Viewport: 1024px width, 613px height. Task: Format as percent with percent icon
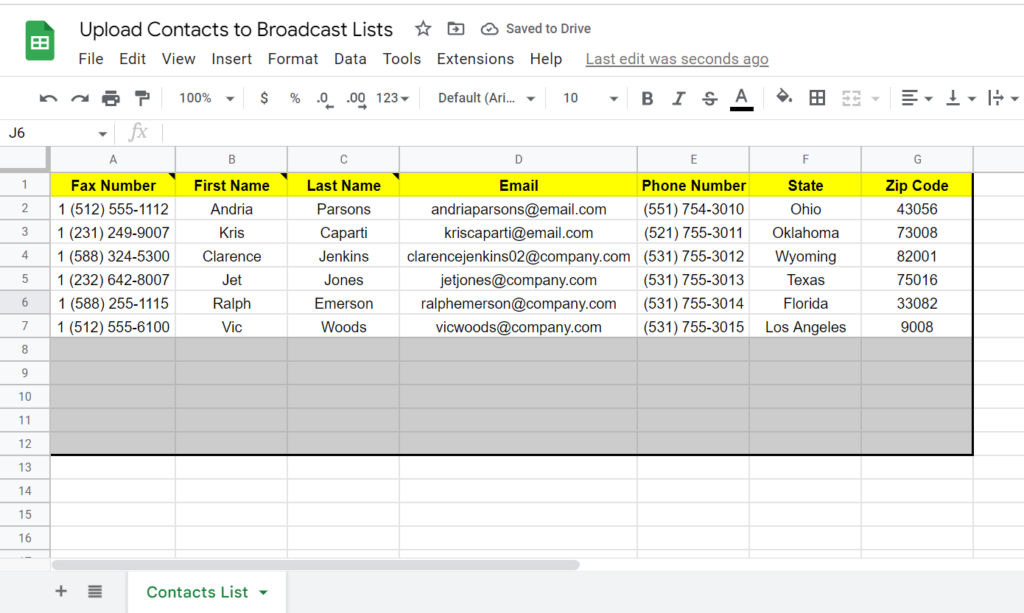point(295,99)
